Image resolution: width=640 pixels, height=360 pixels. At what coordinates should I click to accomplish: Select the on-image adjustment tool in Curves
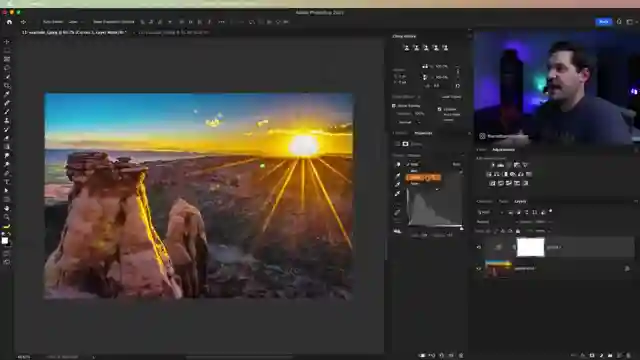(398, 164)
